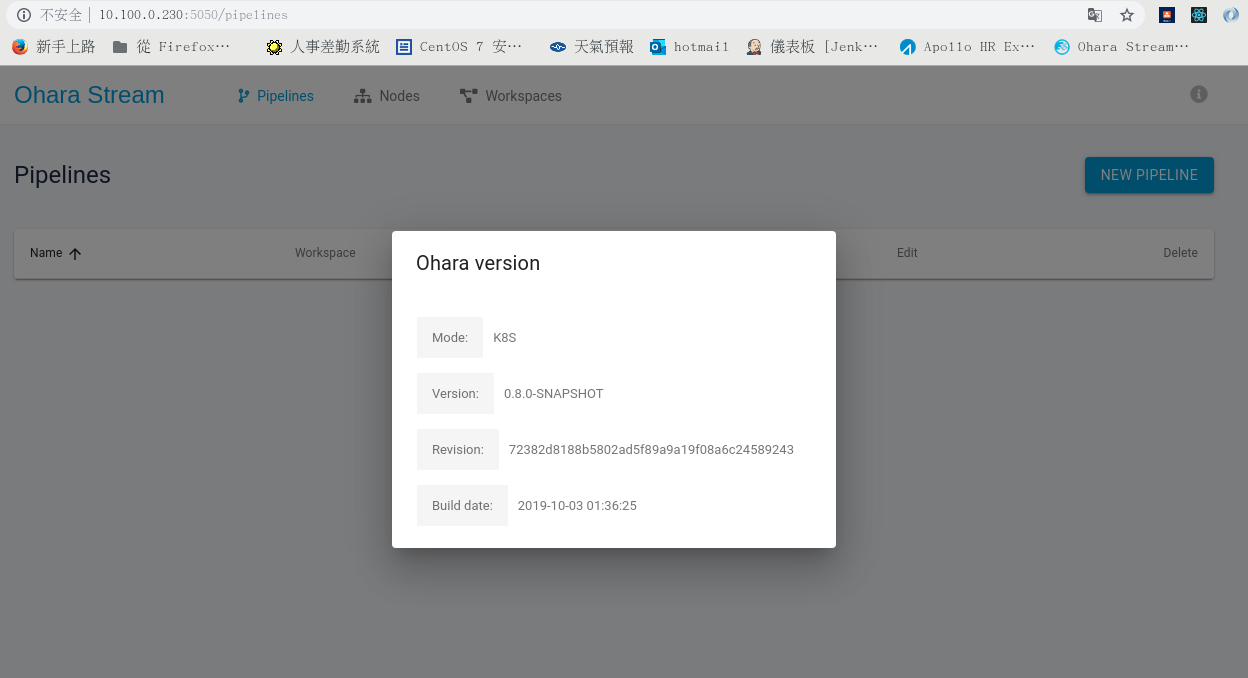Click the Build date: label
This screenshot has width=1248, height=678.
click(x=462, y=506)
